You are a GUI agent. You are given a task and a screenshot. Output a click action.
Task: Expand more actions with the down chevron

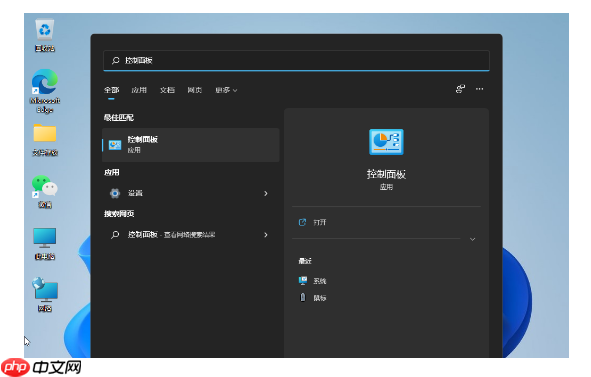(x=473, y=239)
